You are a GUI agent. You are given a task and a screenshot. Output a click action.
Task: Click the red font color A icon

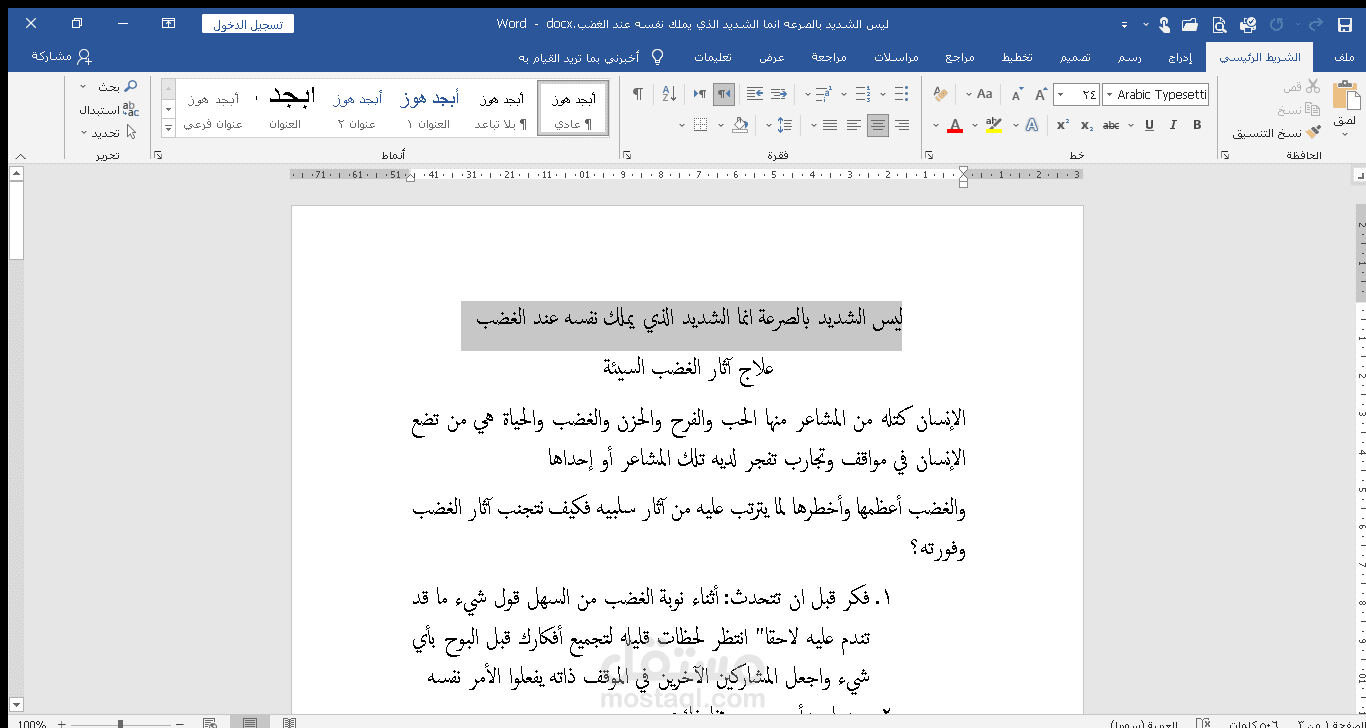coord(955,125)
